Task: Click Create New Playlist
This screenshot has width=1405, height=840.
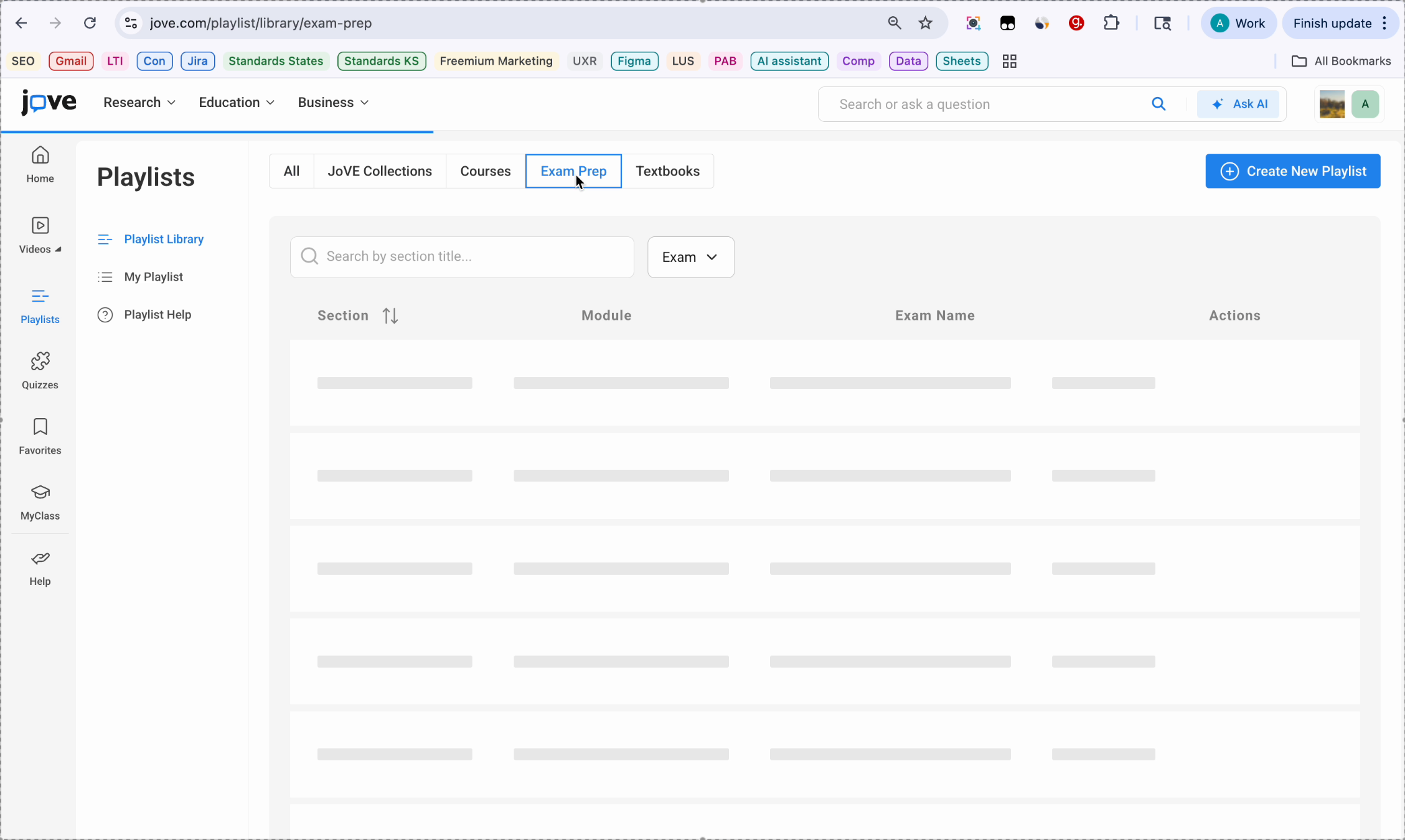Action: [1293, 171]
